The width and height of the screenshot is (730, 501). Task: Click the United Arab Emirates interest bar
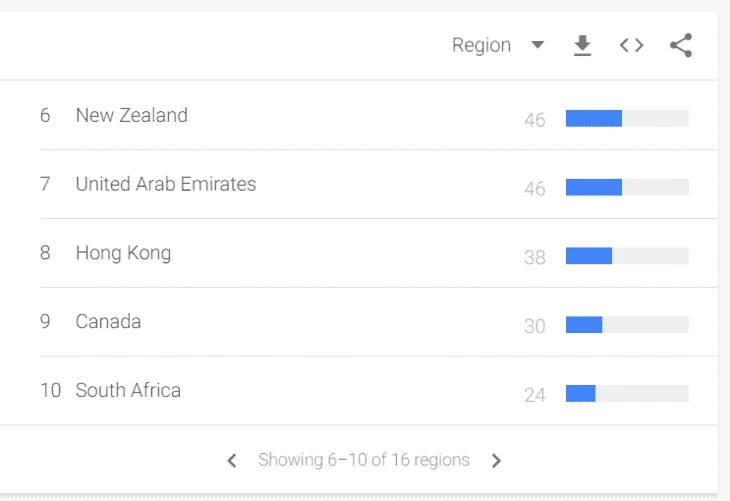pos(627,187)
